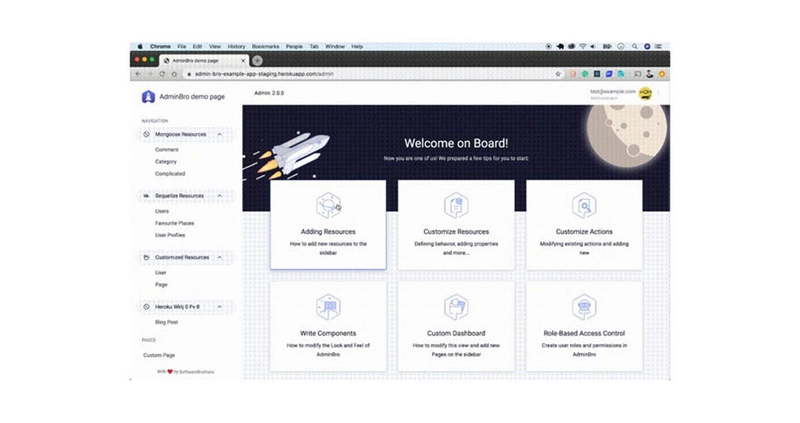
Task: Open the File menu
Action: pyautogui.click(x=182, y=46)
